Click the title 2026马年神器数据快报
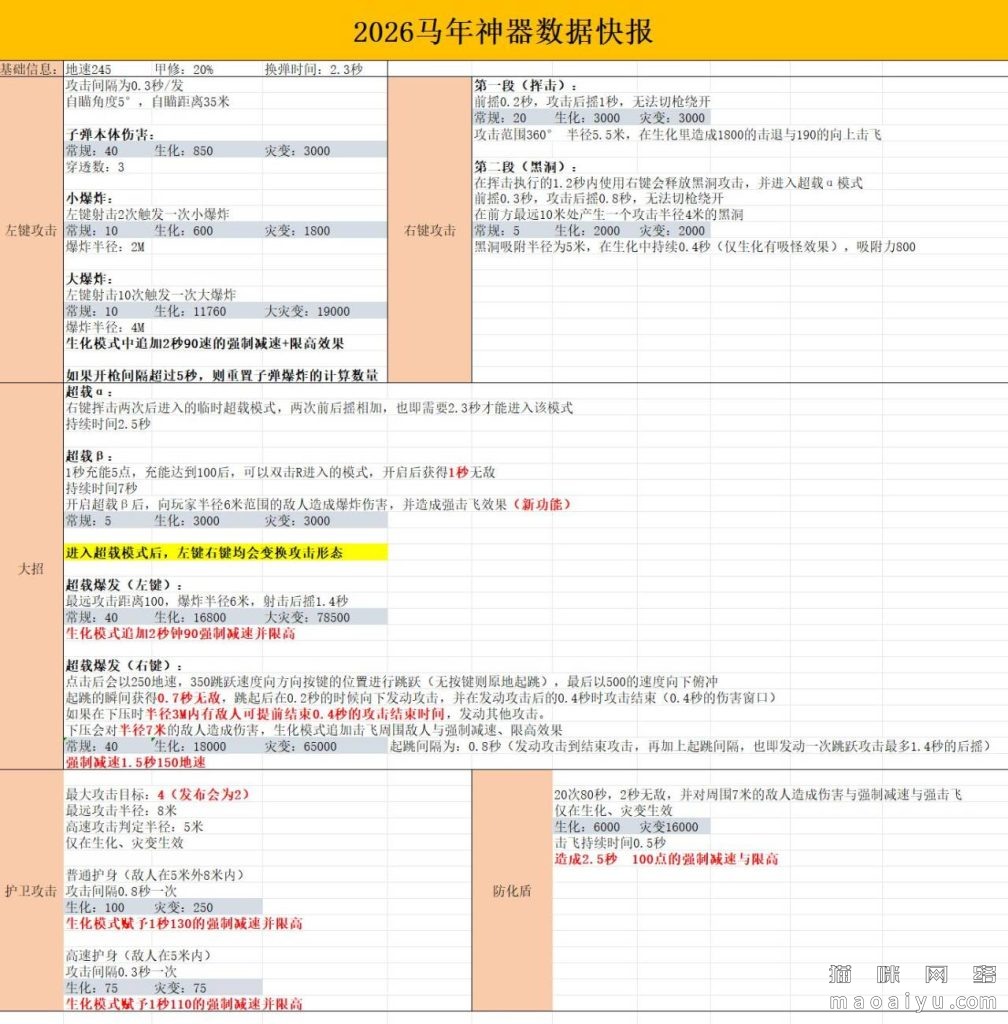 pyautogui.click(x=504, y=29)
